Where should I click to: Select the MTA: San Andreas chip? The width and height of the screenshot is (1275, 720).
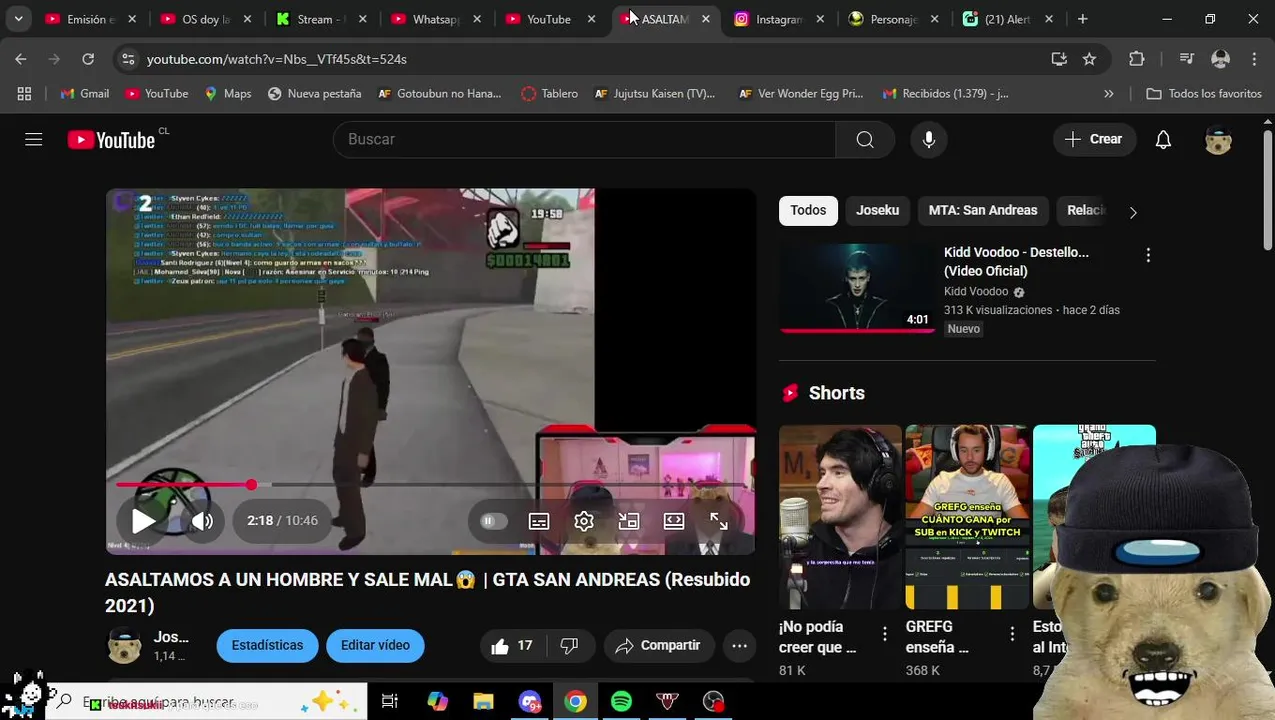983,210
